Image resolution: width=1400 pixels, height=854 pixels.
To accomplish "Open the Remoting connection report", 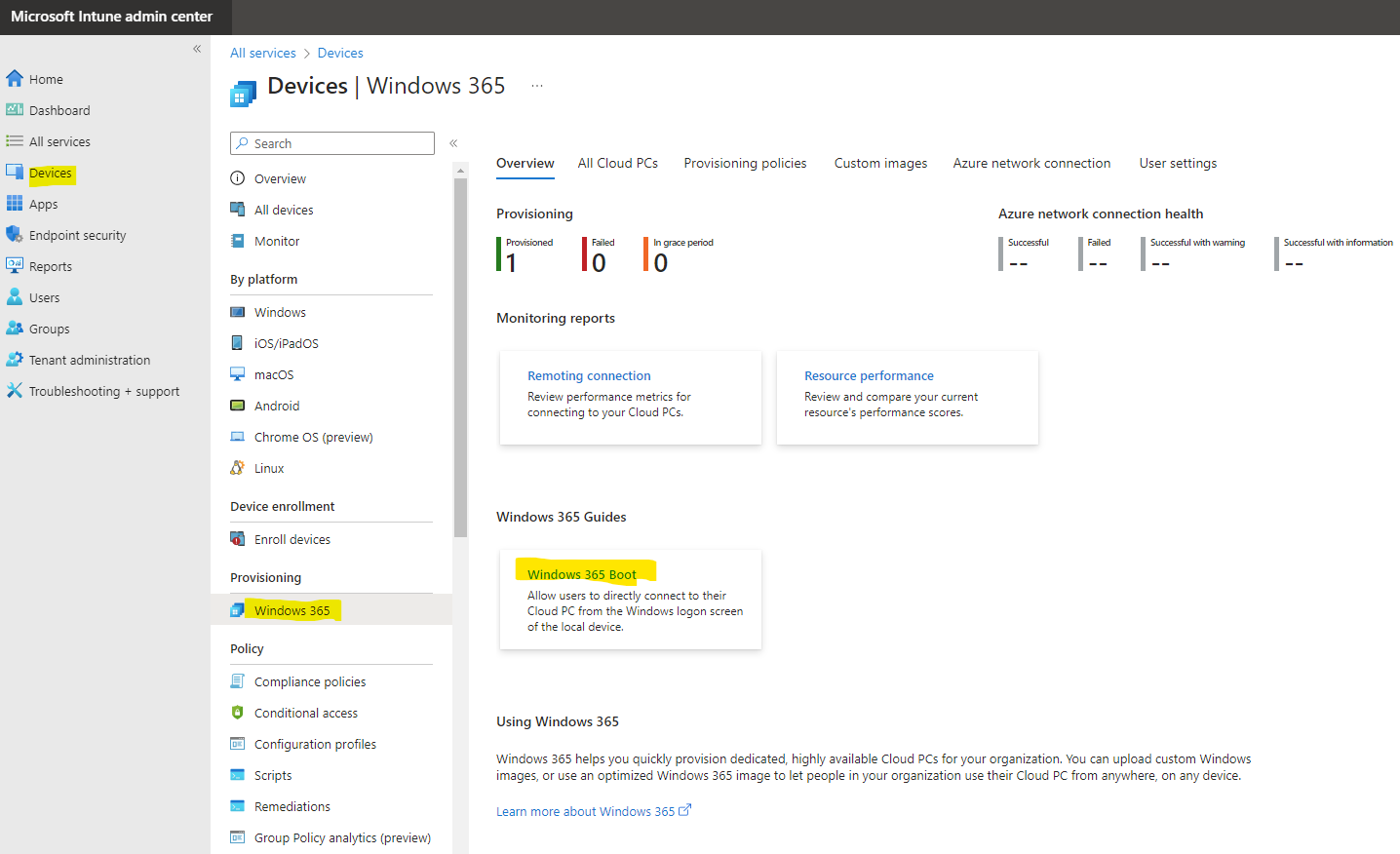I will [x=589, y=375].
